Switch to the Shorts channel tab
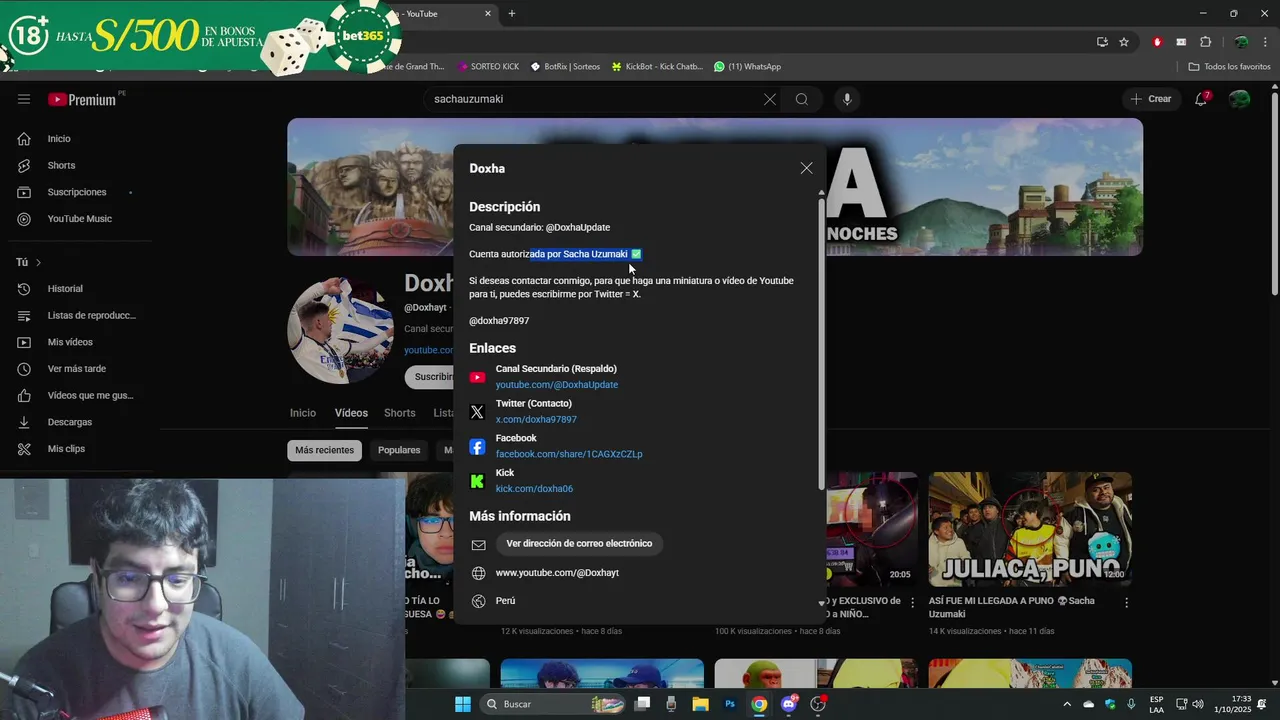Viewport: 1280px width, 720px height. (x=399, y=413)
